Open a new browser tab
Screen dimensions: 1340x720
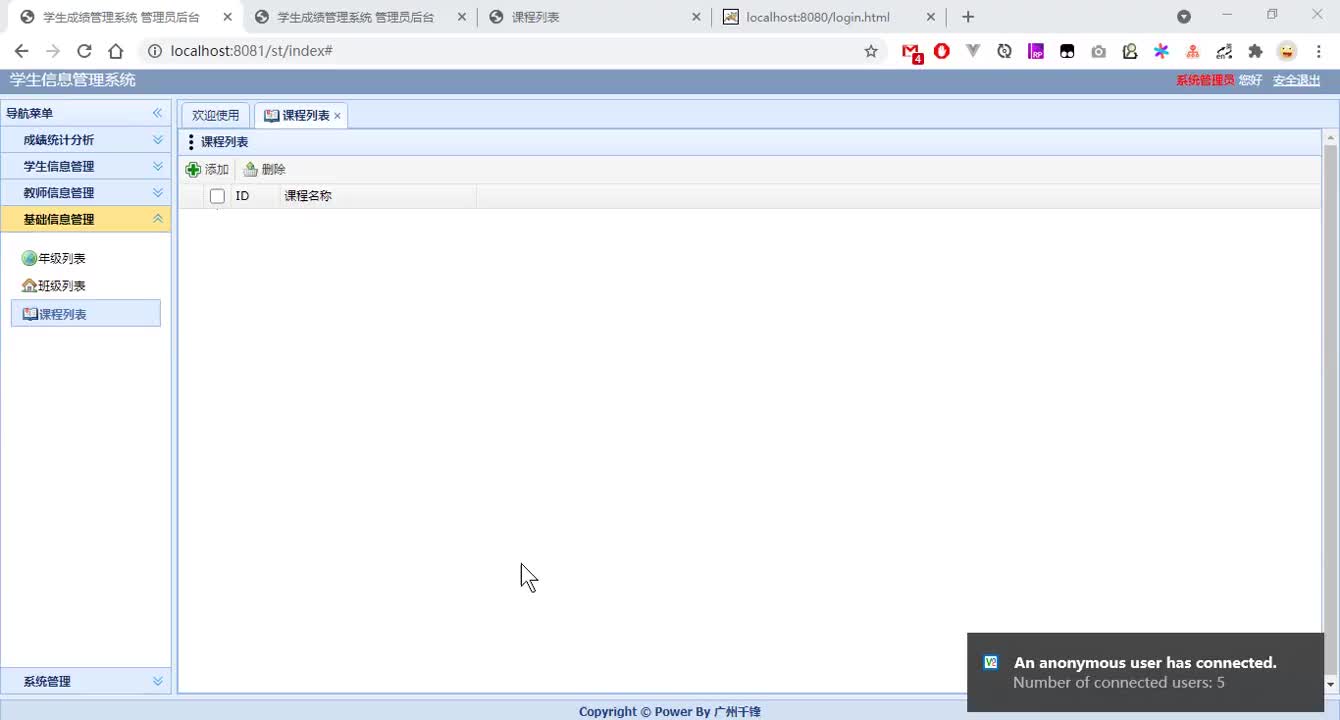pyautogui.click(x=967, y=17)
